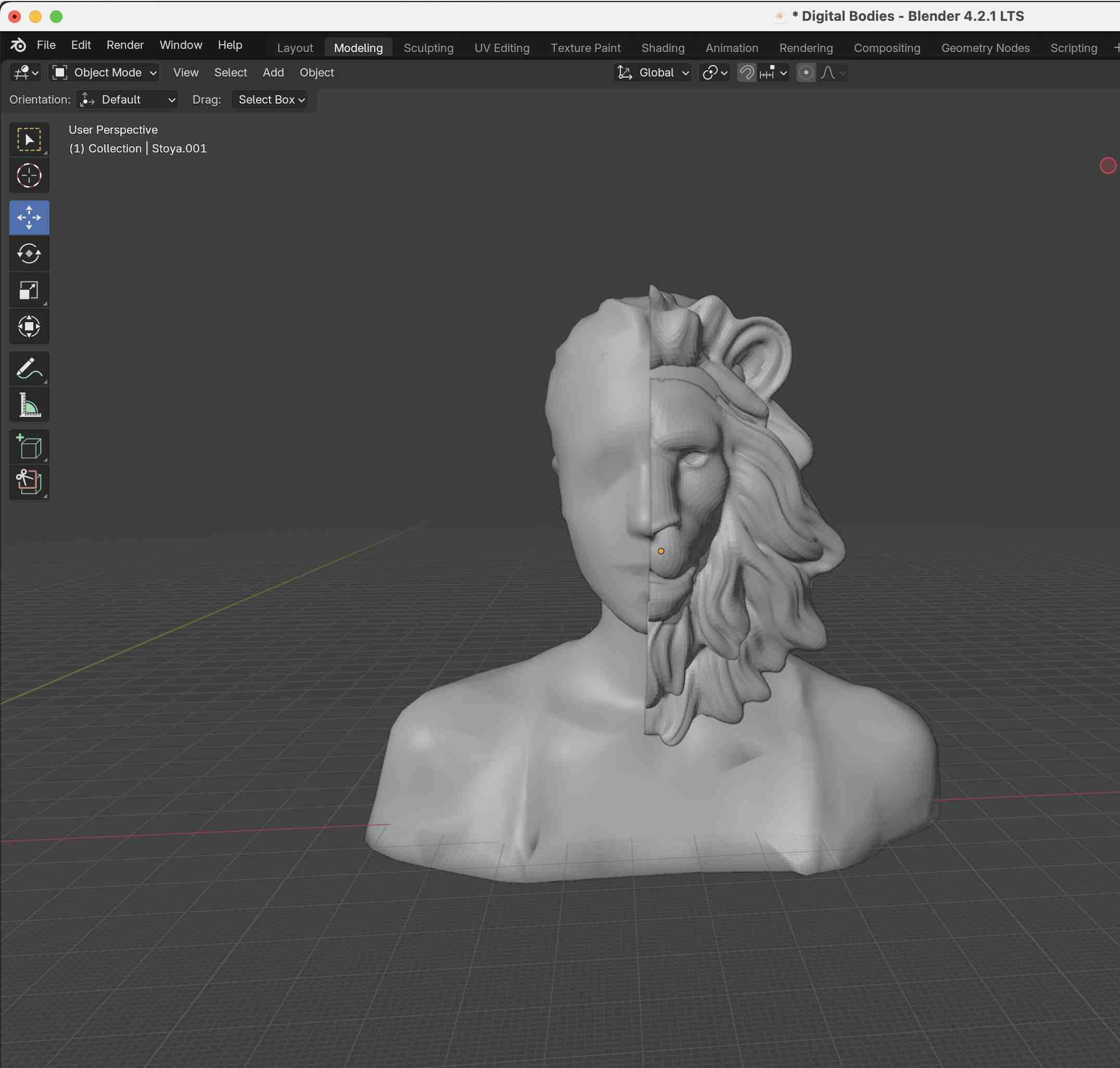Select the Transform tool
The image size is (1120, 1068).
coord(29,327)
